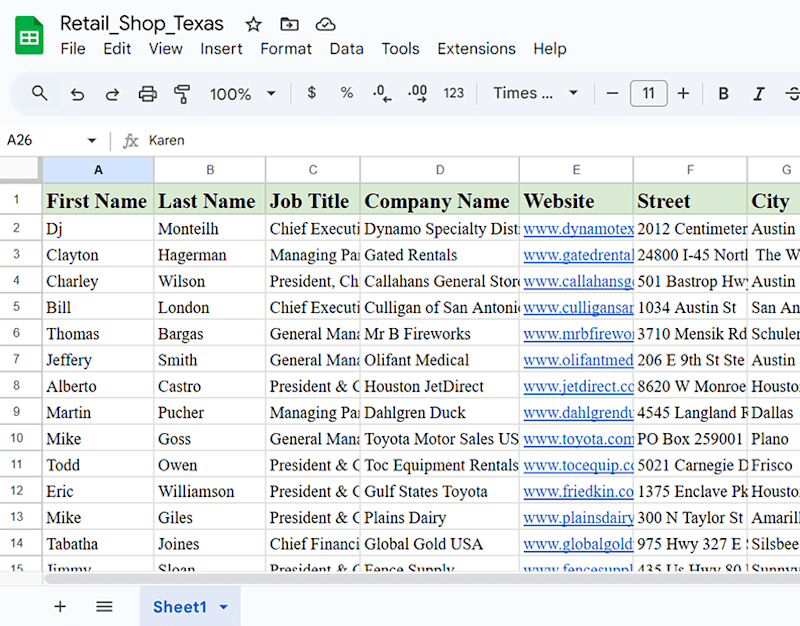Open more number formats (123)
Image resolution: width=800 pixels, height=626 pixels.
(454, 93)
